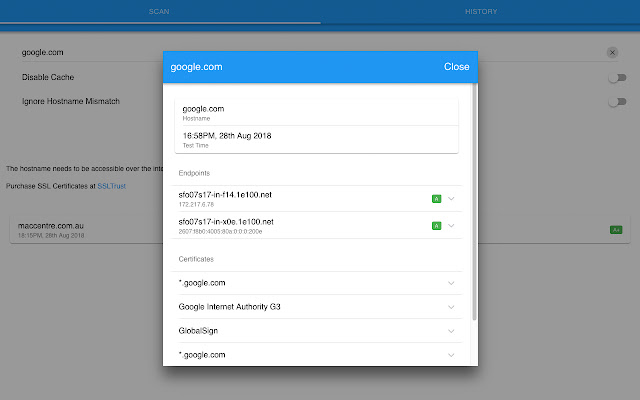
Task: Toggle the Disable Cache switch
Action: 617,78
